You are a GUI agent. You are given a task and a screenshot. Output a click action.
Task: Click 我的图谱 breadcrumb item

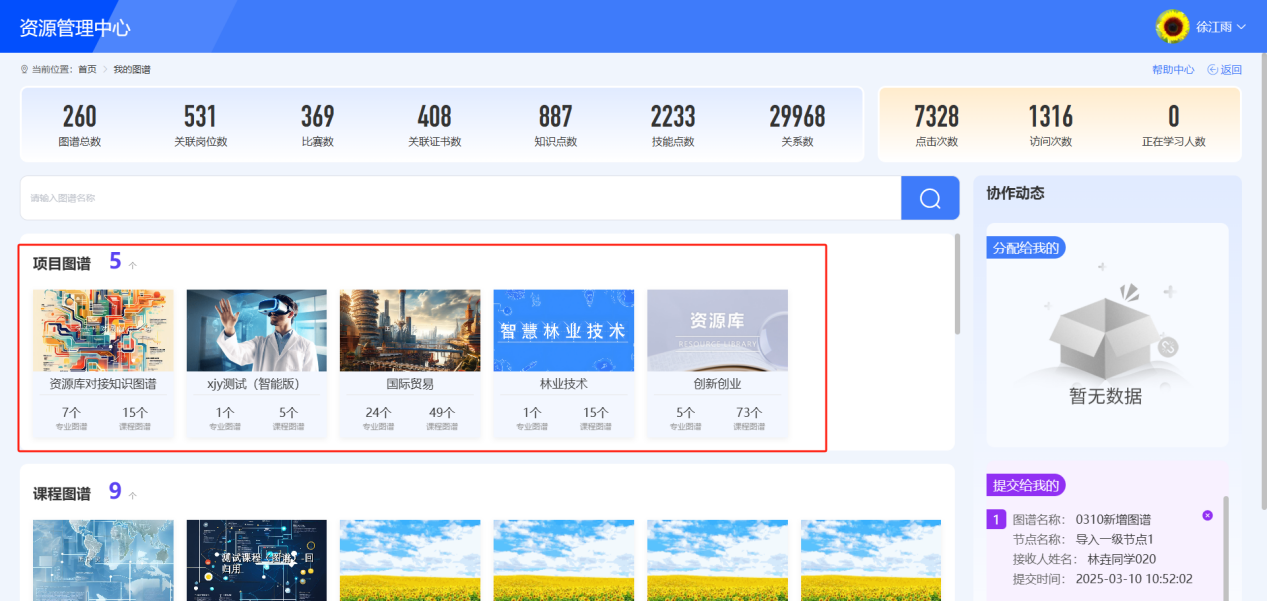tap(131, 70)
